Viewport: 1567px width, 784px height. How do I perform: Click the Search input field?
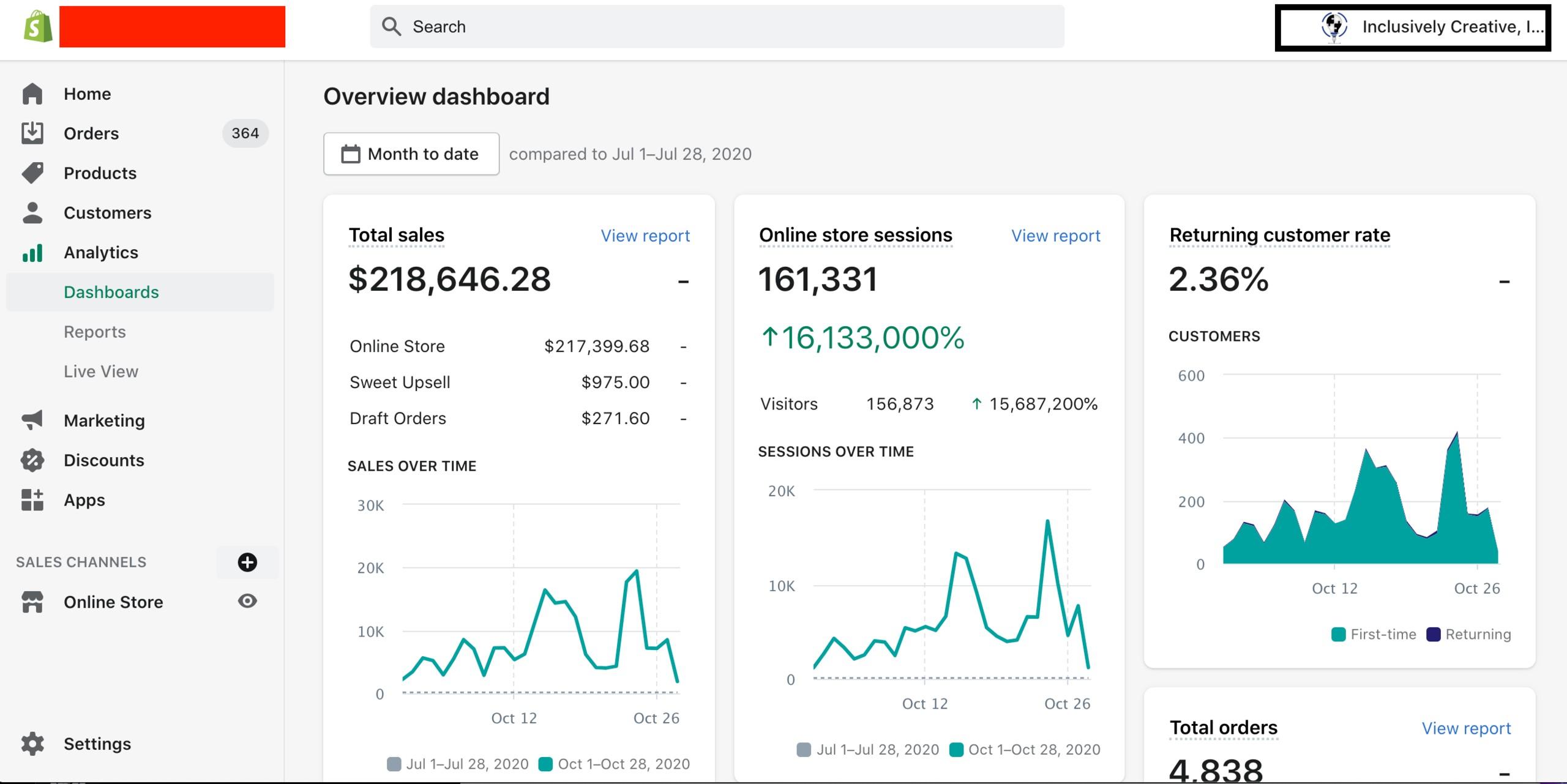point(716,27)
